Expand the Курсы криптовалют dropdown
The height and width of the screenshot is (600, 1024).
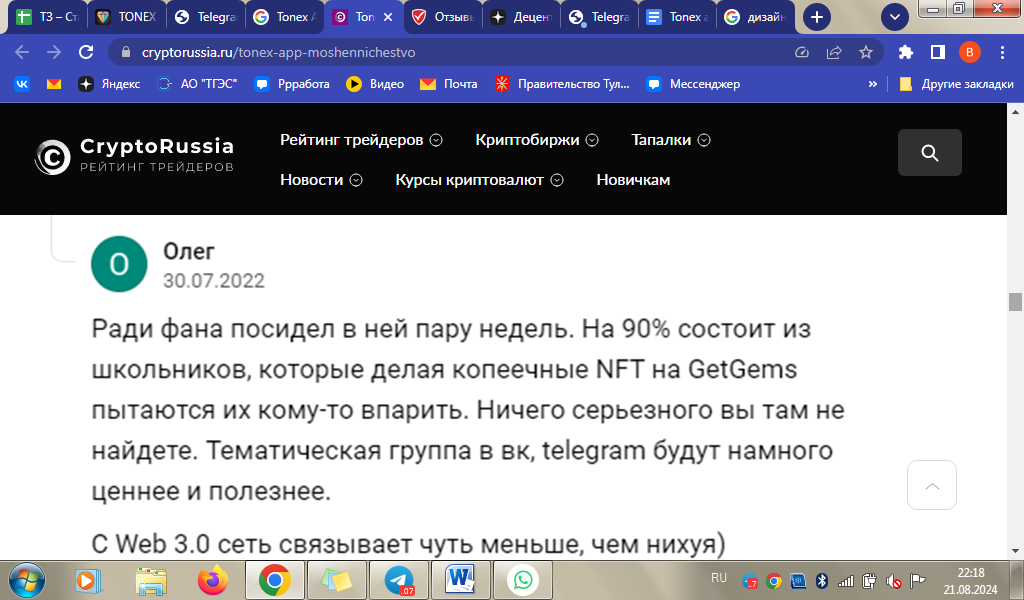click(479, 180)
